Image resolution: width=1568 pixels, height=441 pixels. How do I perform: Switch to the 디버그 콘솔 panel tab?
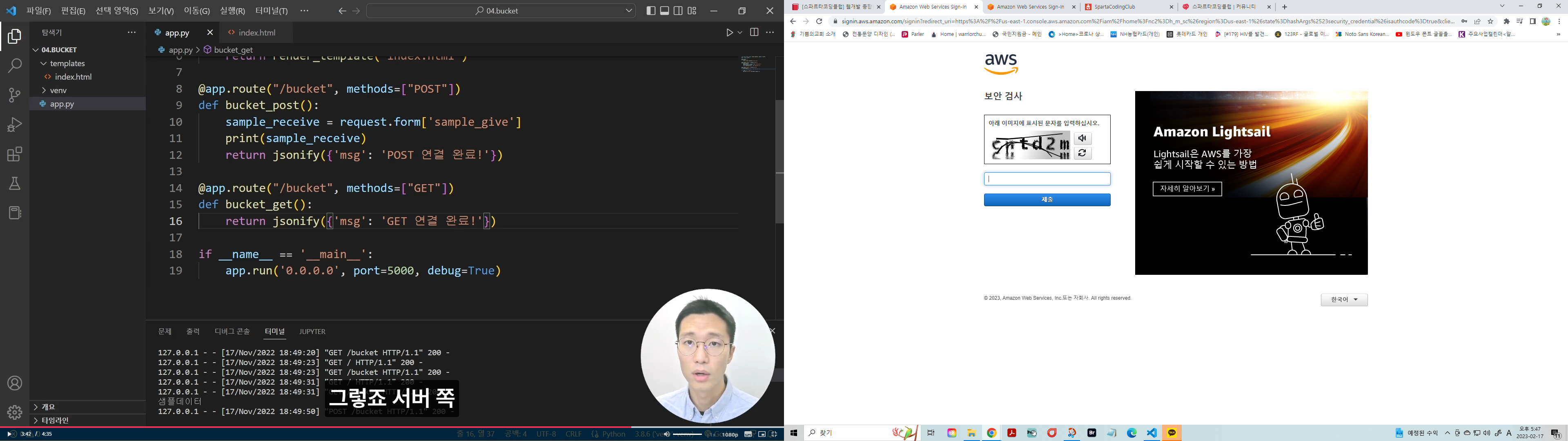coord(232,331)
